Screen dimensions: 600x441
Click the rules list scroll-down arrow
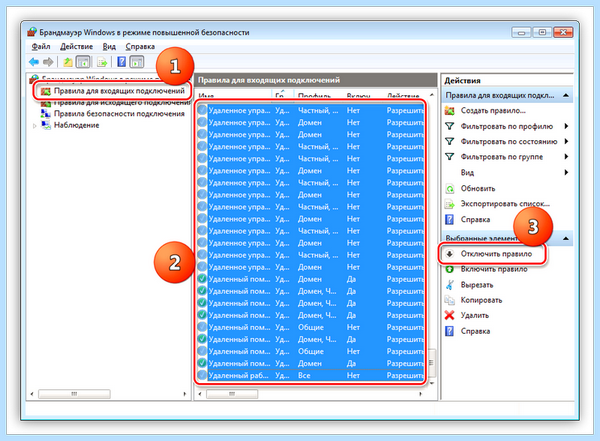coord(432,383)
